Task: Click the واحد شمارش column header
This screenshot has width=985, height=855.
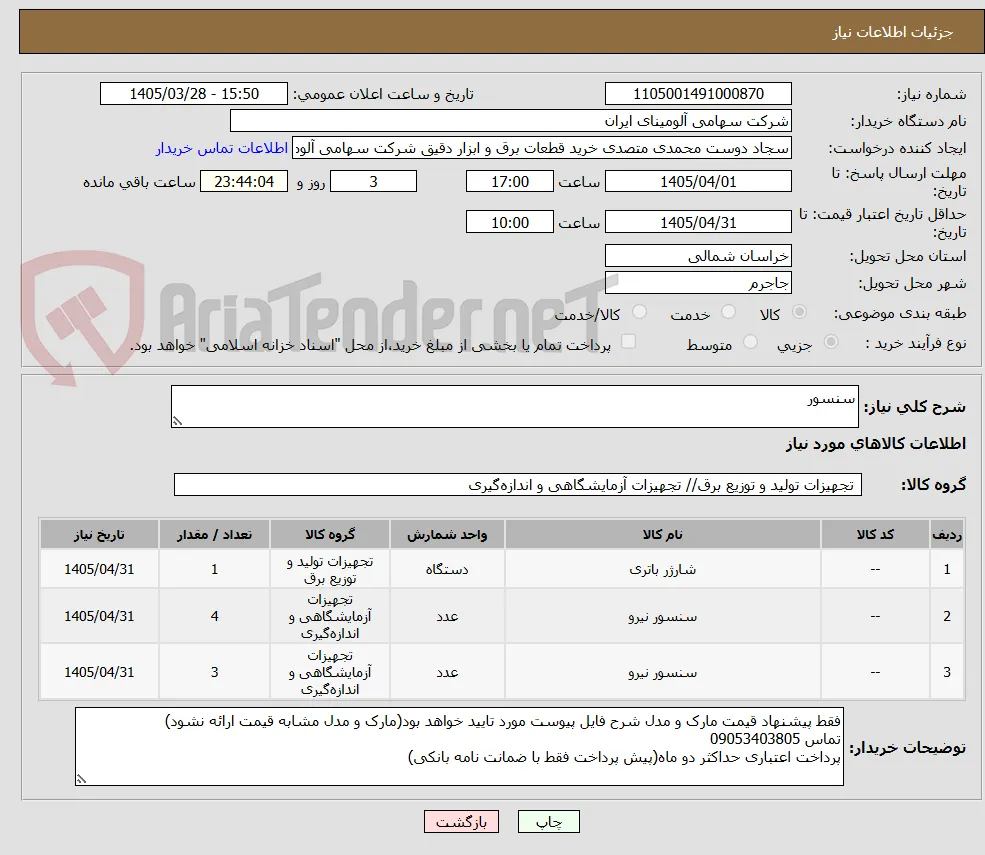Action: (447, 535)
